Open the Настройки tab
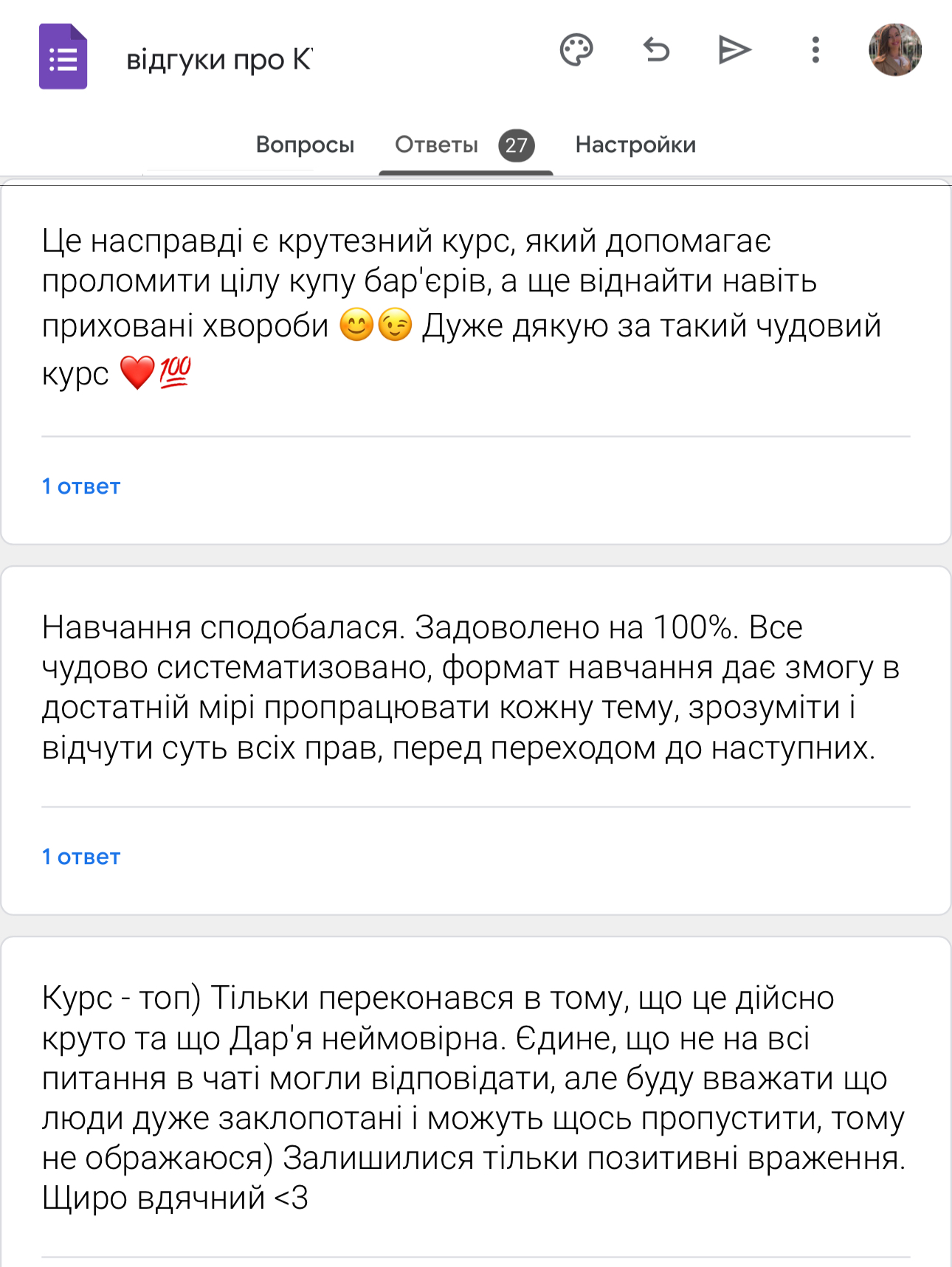 tap(635, 145)
